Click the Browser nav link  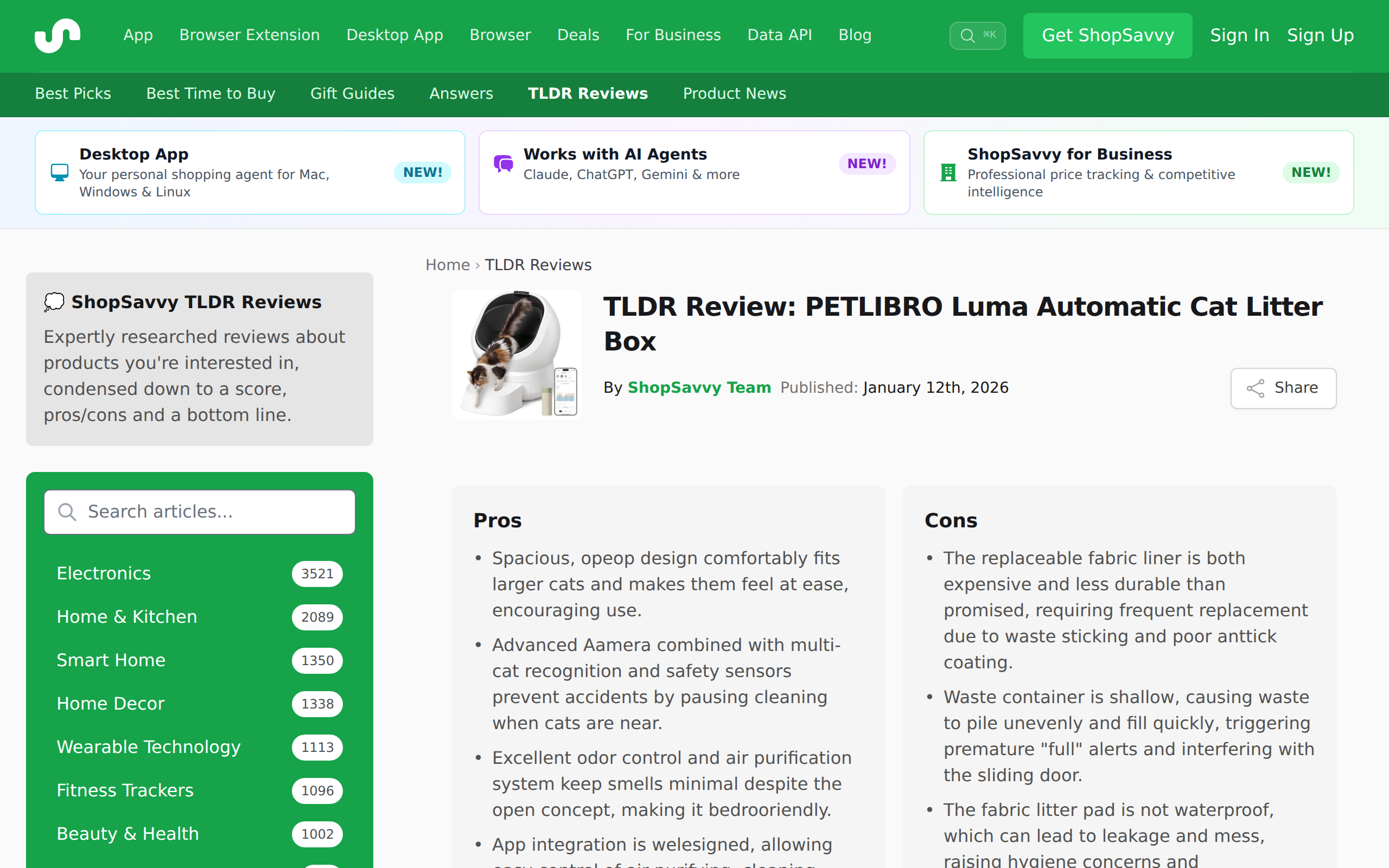[500, 35]
